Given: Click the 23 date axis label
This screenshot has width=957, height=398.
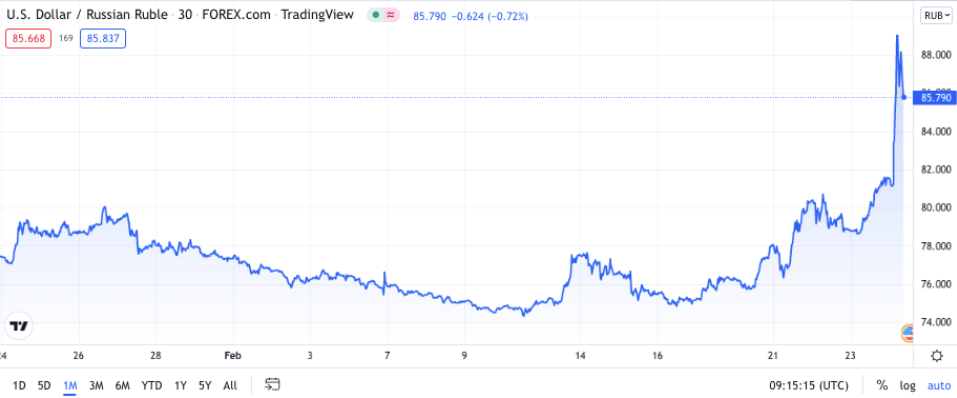Looking at the screenshot, I should tap(851, 355).
